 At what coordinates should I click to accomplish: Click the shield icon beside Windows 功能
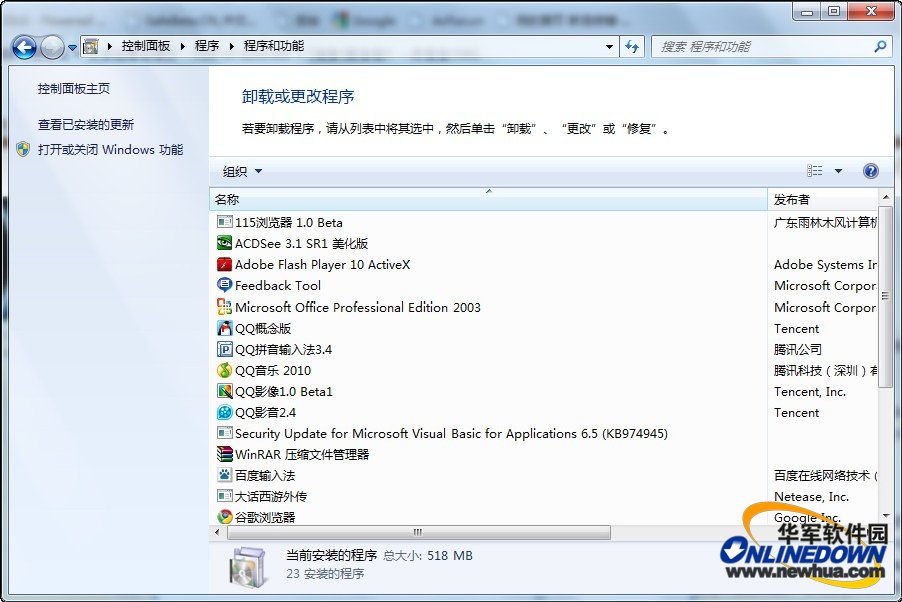23,150
